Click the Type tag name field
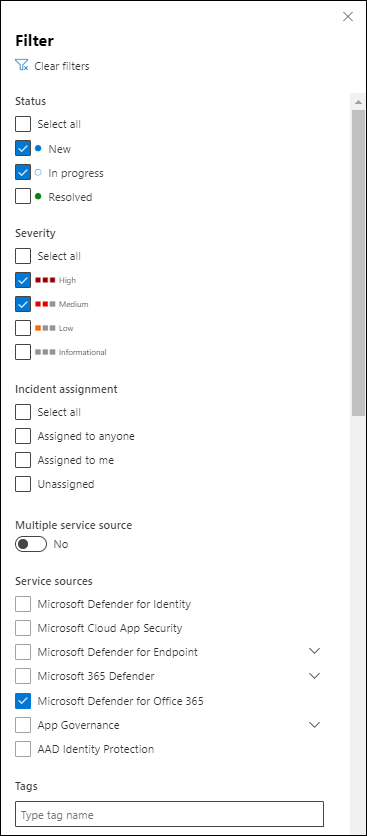Screen dimensions: 367x836 point(170,815)
